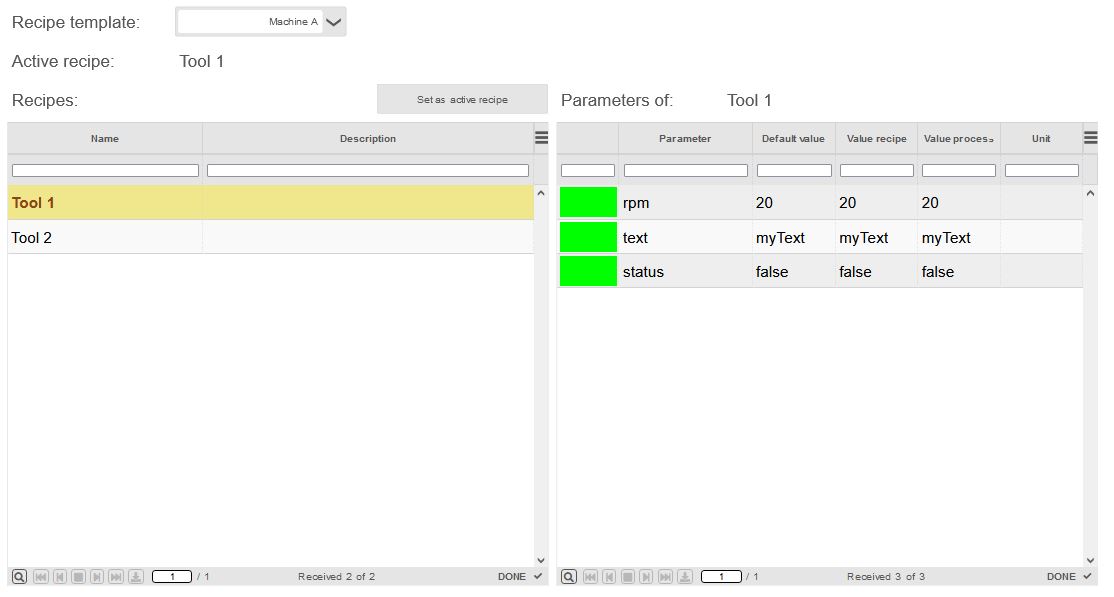Click next page icon in Recipes footer
This screenshot has width=1114, height=597.
(97, 577)
